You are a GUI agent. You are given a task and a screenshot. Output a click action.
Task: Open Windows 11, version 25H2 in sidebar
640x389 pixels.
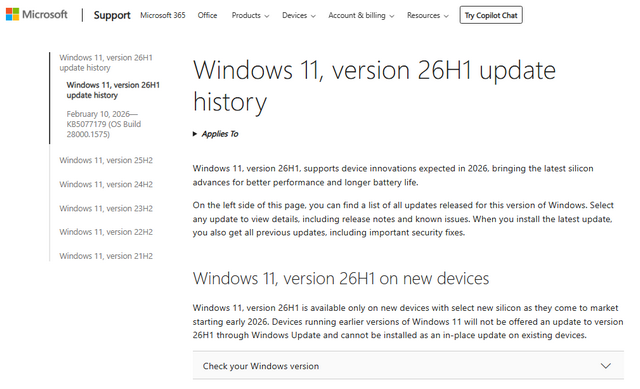(106, 160)
